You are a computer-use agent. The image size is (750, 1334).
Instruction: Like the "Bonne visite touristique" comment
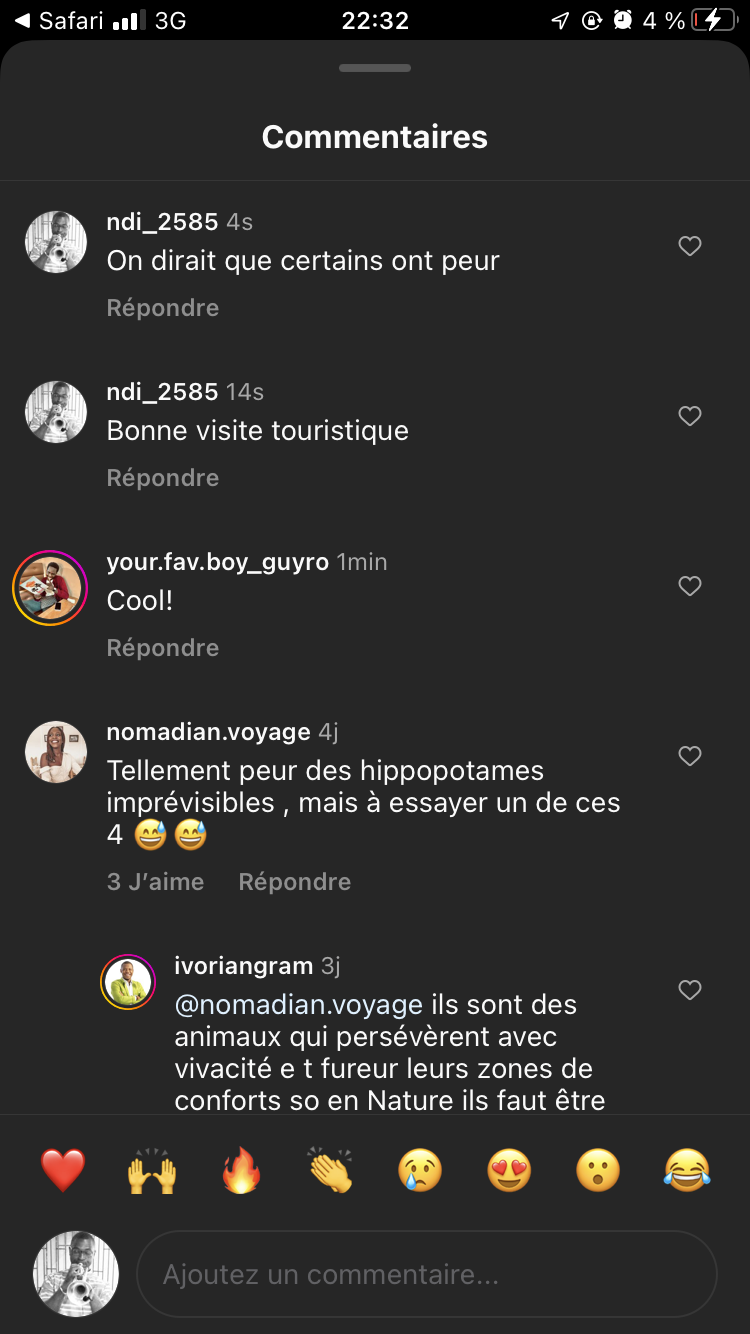[690, 416]
